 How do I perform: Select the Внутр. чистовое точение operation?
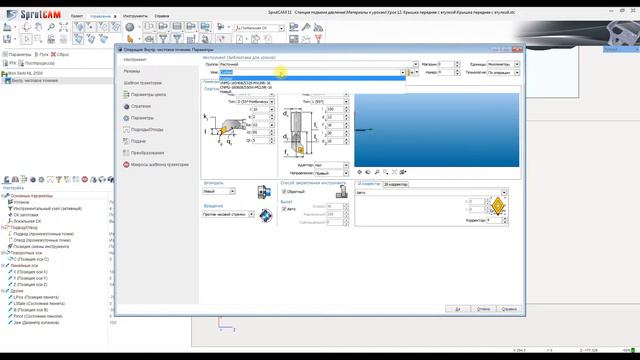(x=35, y=81)
